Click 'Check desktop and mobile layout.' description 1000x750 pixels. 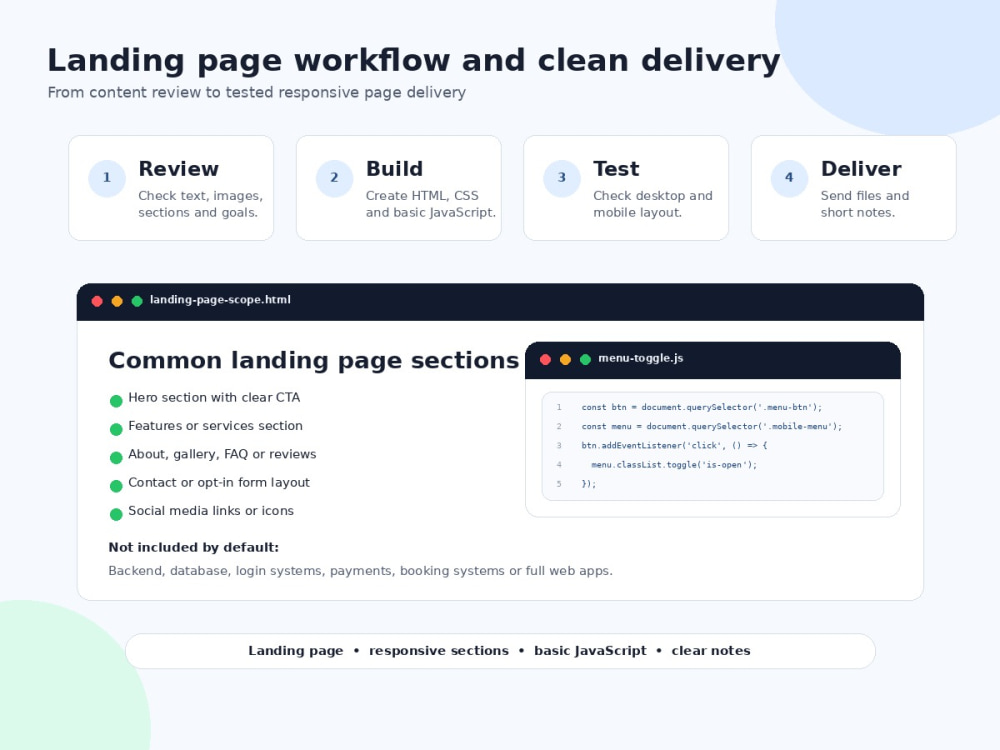click(652, 204)
